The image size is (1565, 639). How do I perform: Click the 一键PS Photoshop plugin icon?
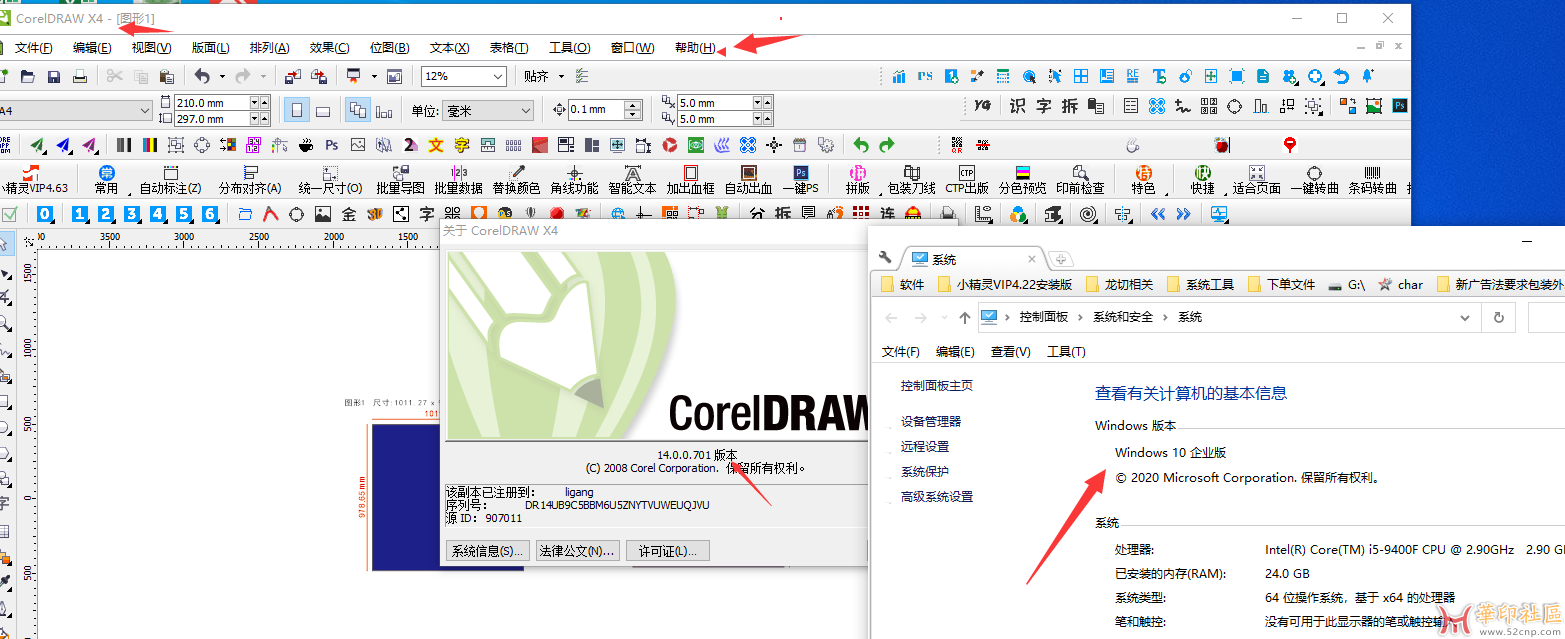tap(800, 179)
